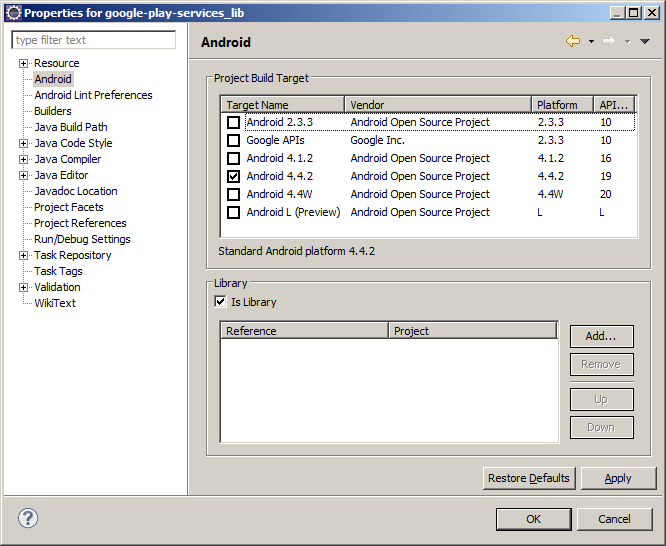This screenshot has width=666, height=546.
Task: Open Project References page
Action: [x=80, y=223]
